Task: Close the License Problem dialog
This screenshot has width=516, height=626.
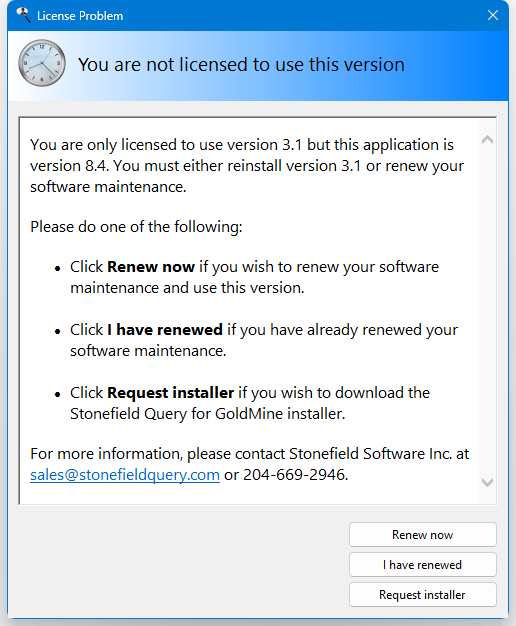Action: [493, 15]
